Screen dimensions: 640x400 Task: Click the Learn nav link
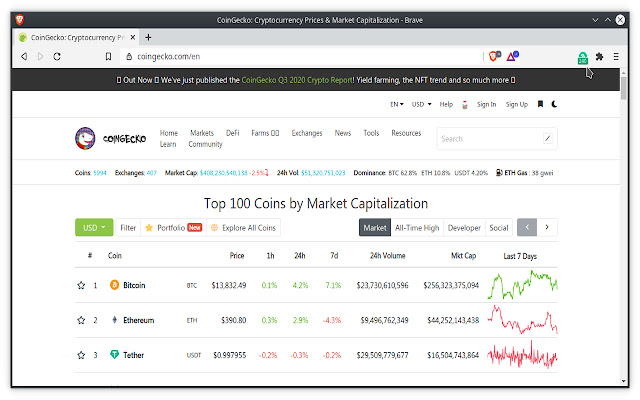click(168, 144)
